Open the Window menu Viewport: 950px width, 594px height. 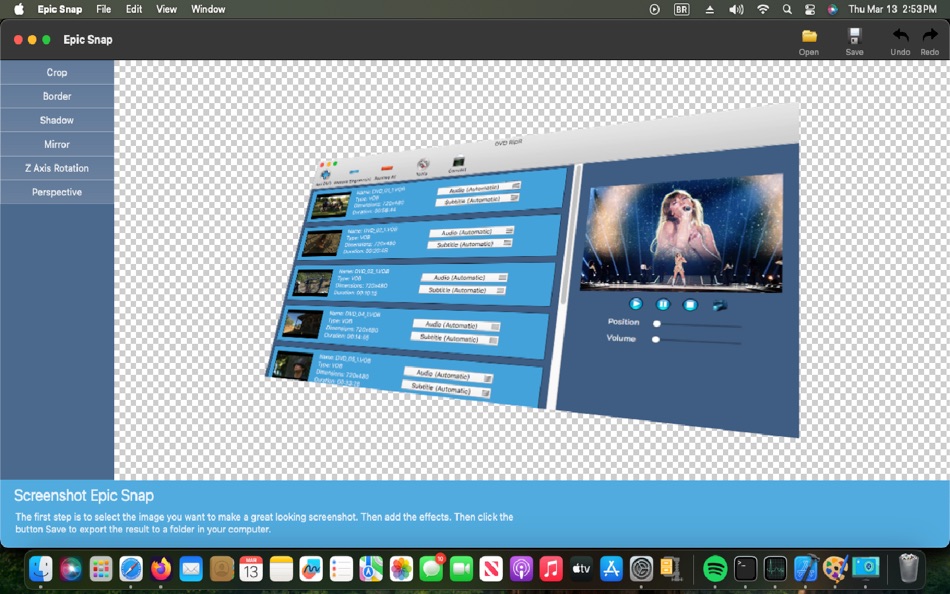click(207, 9)
